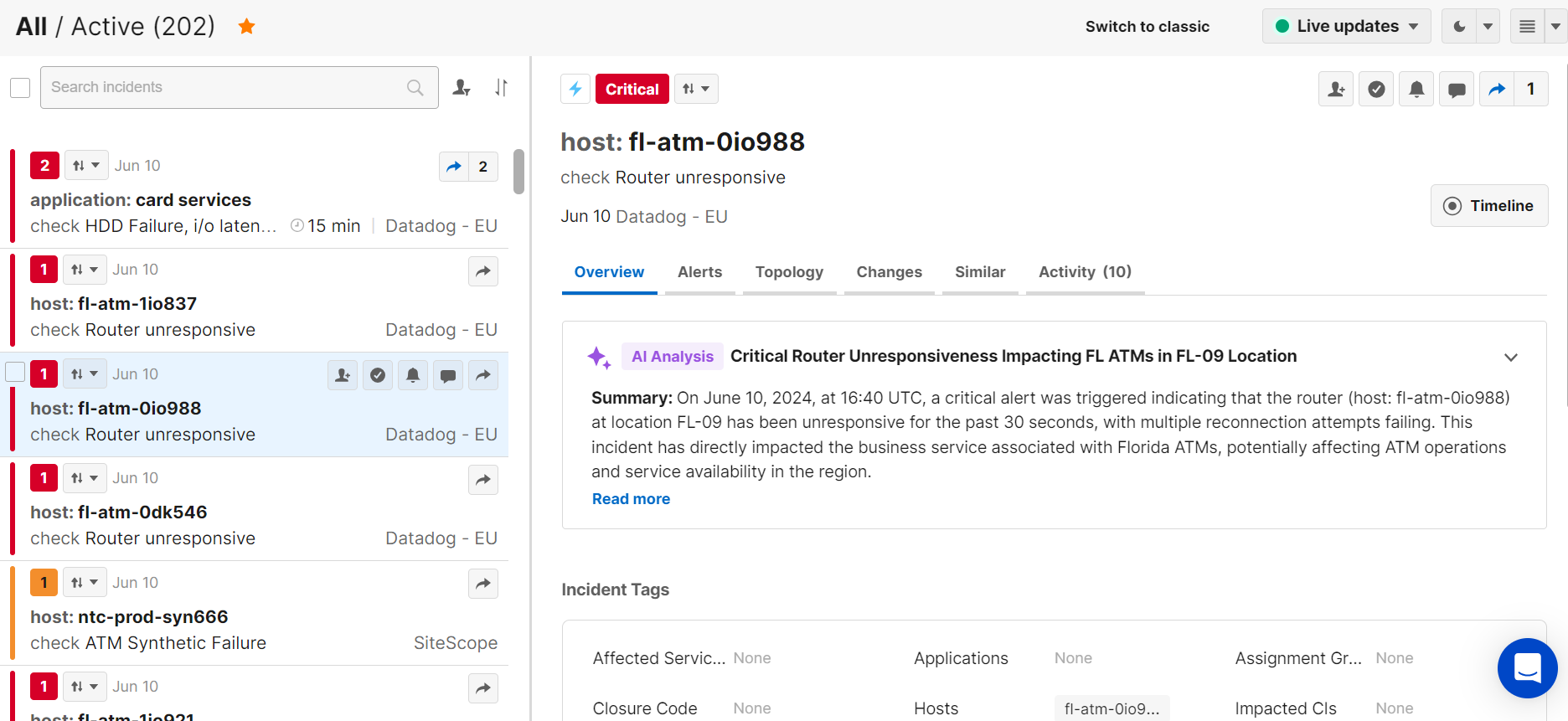Click the incident list scrollbar
Viewport: 1568px width, 721px height.
(x=518, y=172)
